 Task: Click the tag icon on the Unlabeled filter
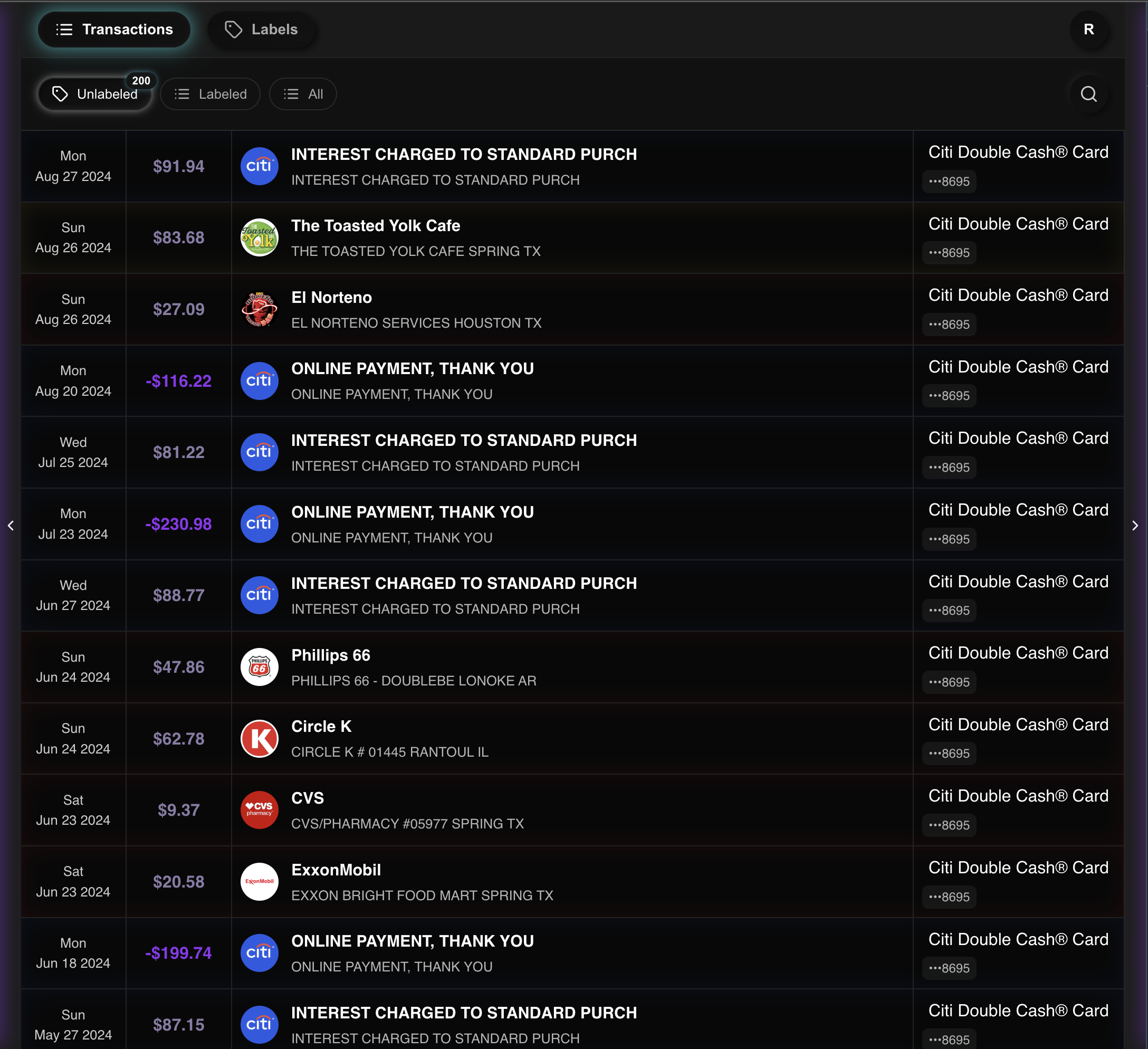[60, 94]
